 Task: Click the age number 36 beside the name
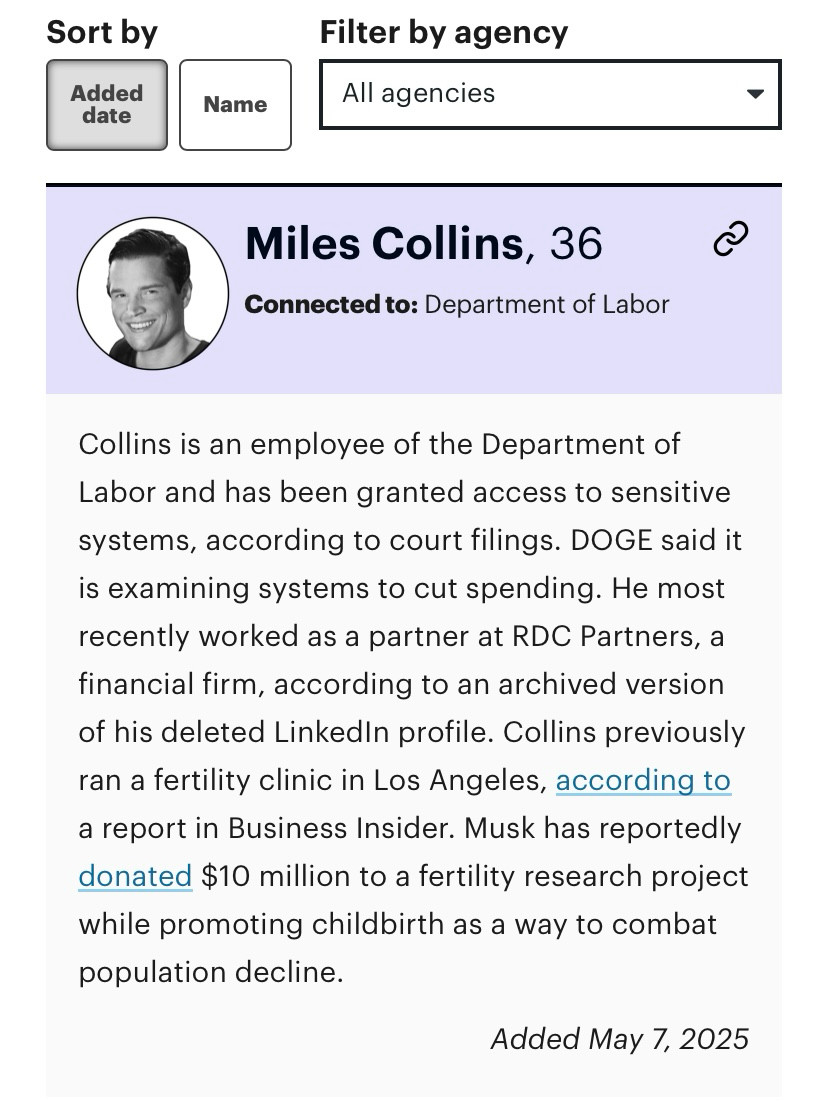click(x=576, y=243)
